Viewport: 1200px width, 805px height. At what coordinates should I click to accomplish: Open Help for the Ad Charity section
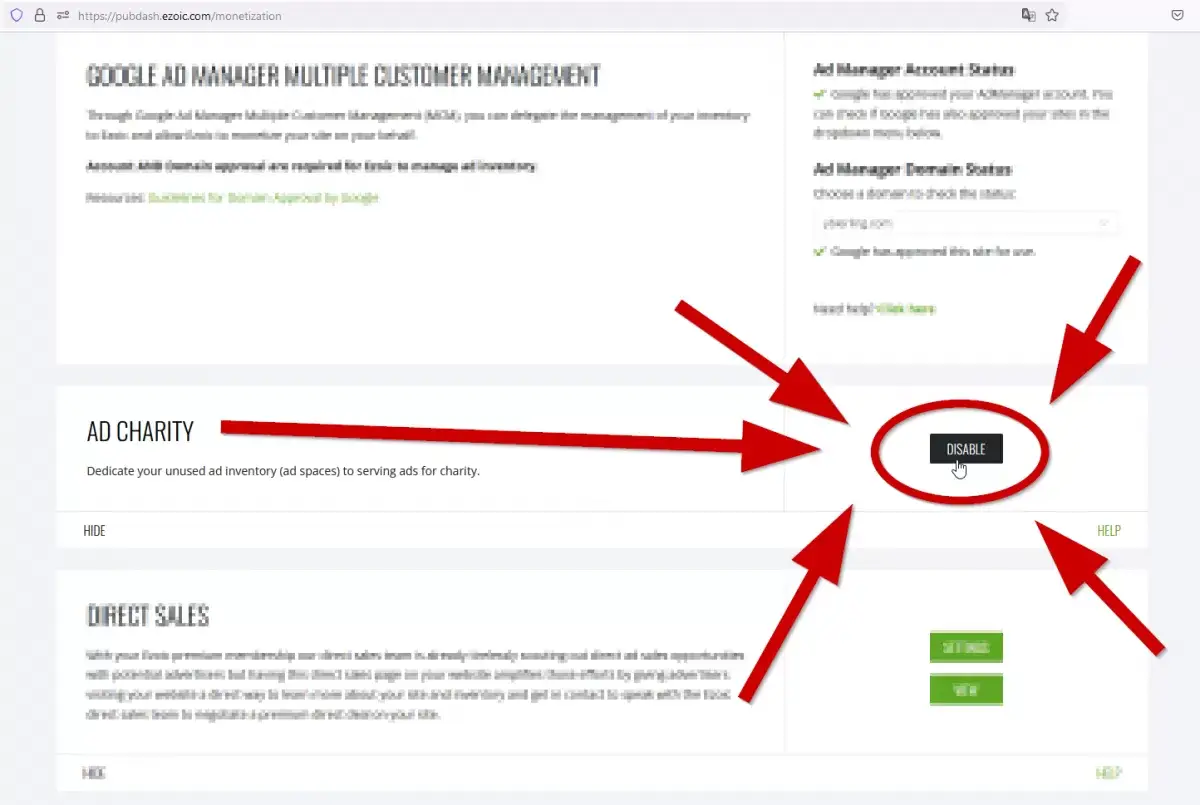click(1109, 531)
